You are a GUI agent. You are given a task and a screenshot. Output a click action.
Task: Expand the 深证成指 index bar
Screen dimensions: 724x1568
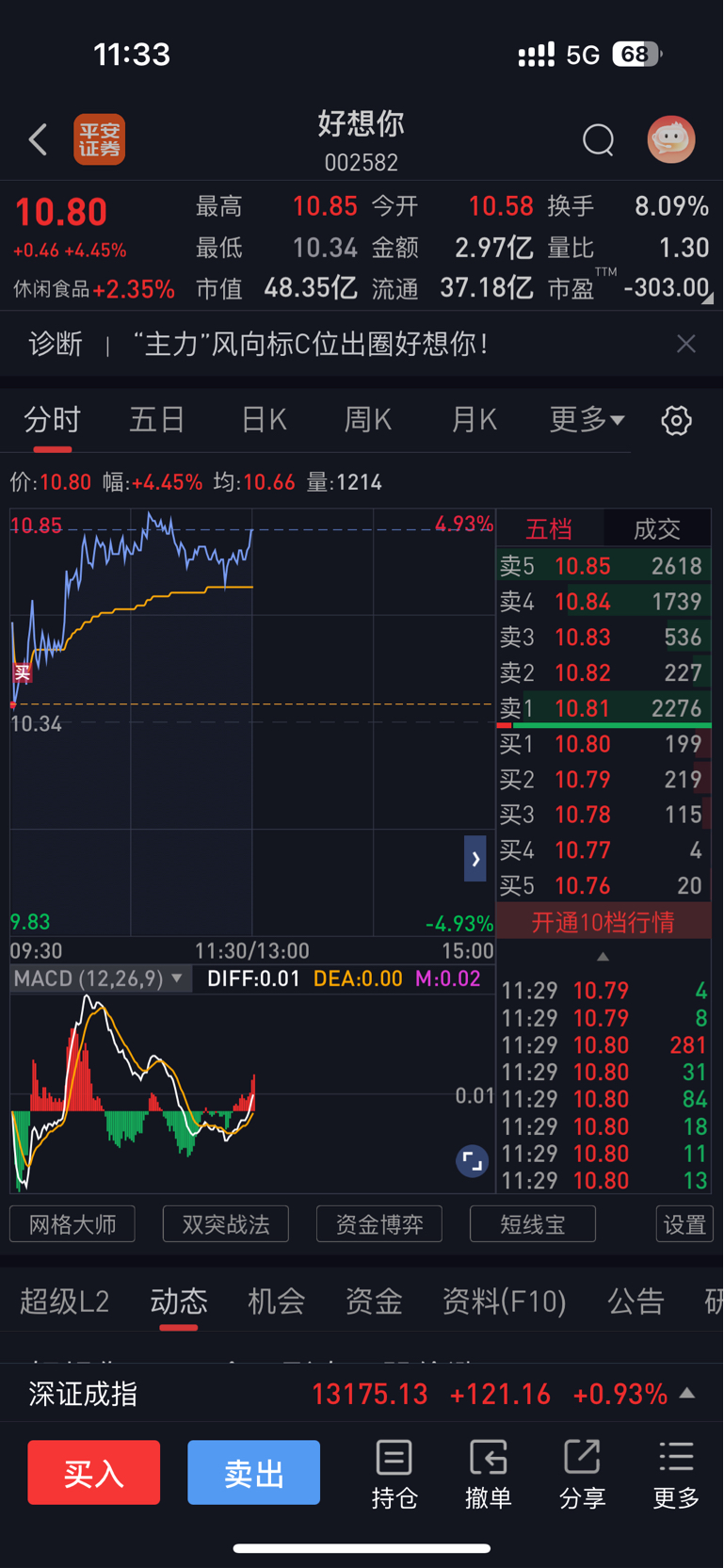pos(687,1393)
